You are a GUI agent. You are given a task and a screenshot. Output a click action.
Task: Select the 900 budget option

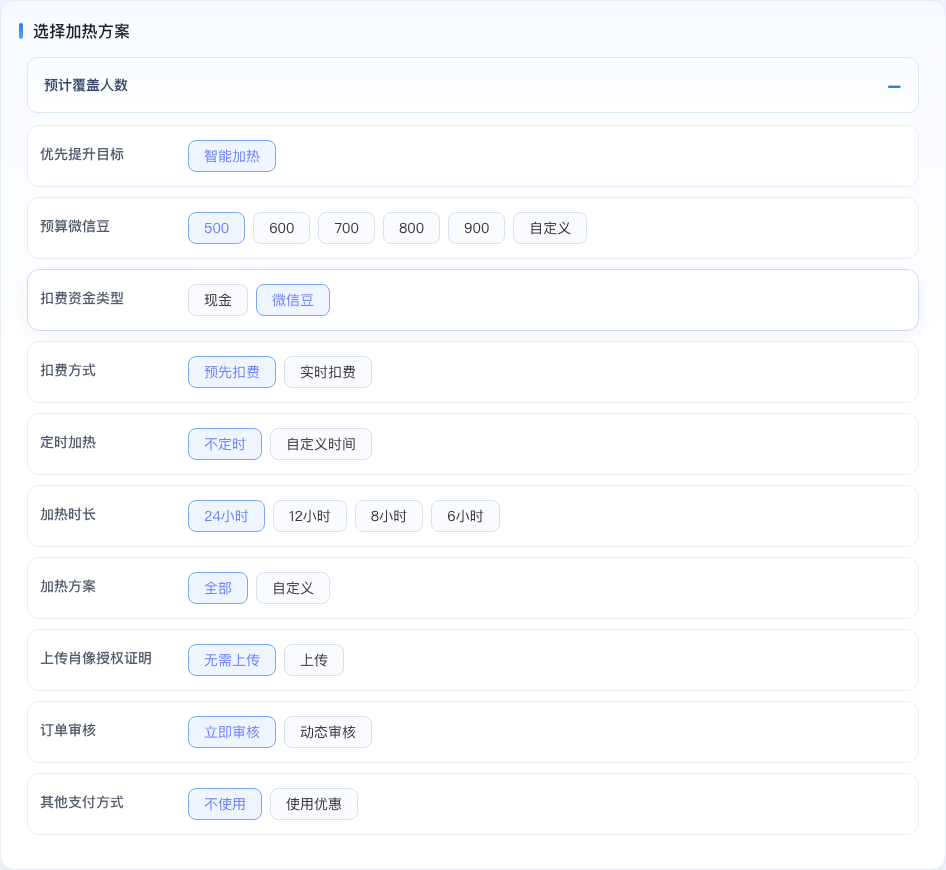coord(477,228)
